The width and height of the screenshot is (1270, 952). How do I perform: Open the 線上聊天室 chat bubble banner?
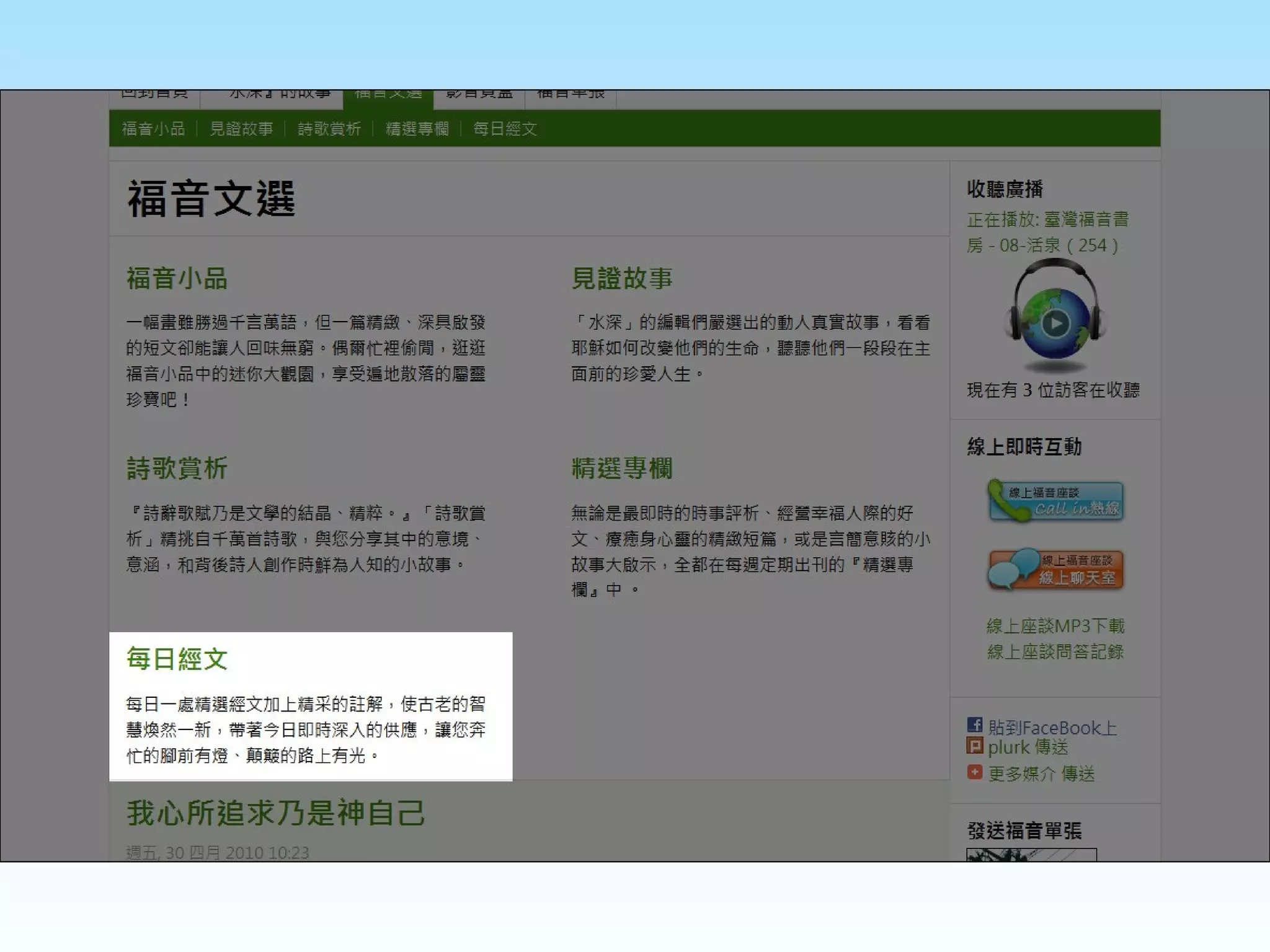click(x=1055, y=570)
